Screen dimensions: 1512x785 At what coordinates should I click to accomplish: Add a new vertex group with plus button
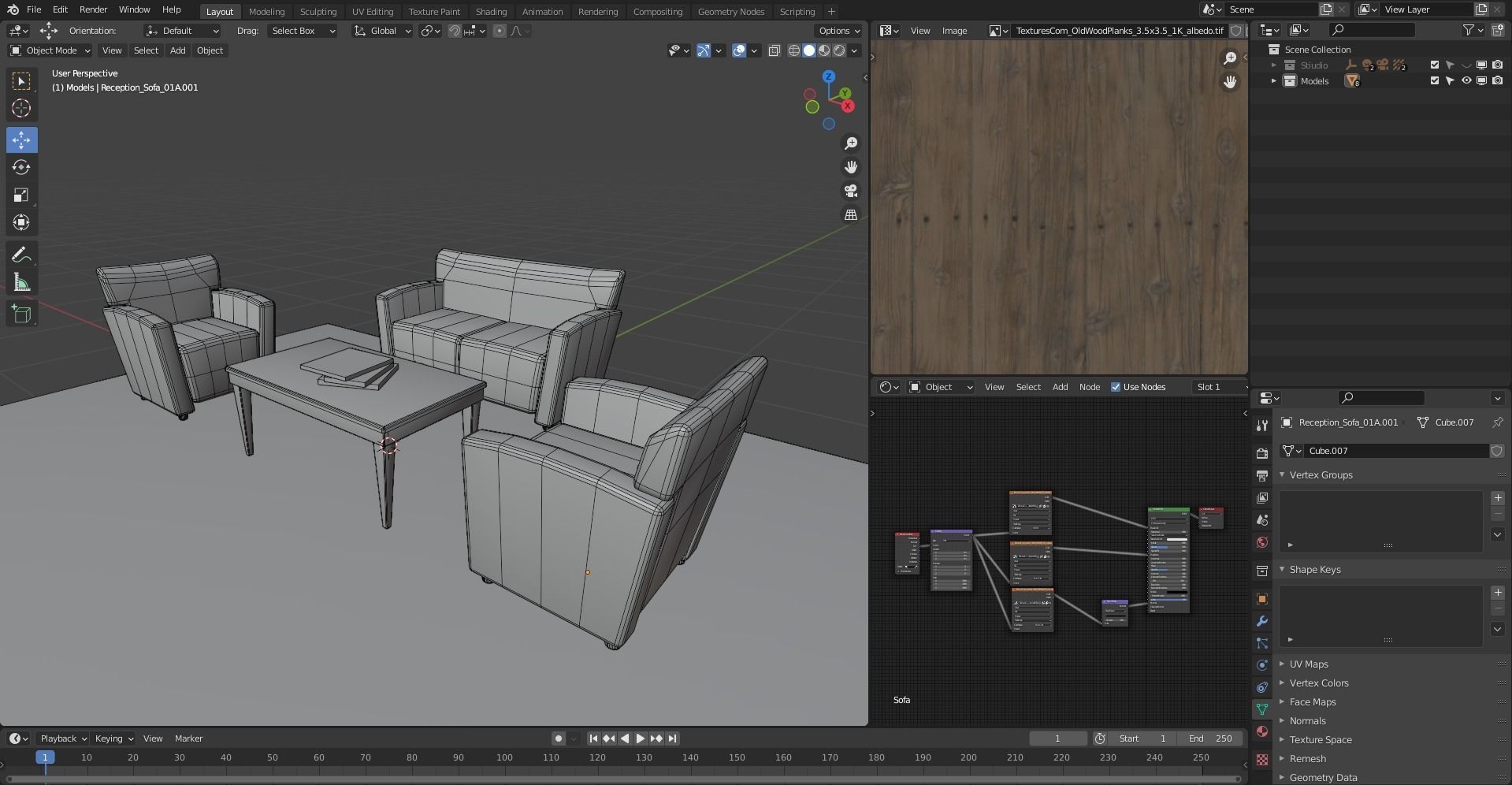(x=1498, y=498)
